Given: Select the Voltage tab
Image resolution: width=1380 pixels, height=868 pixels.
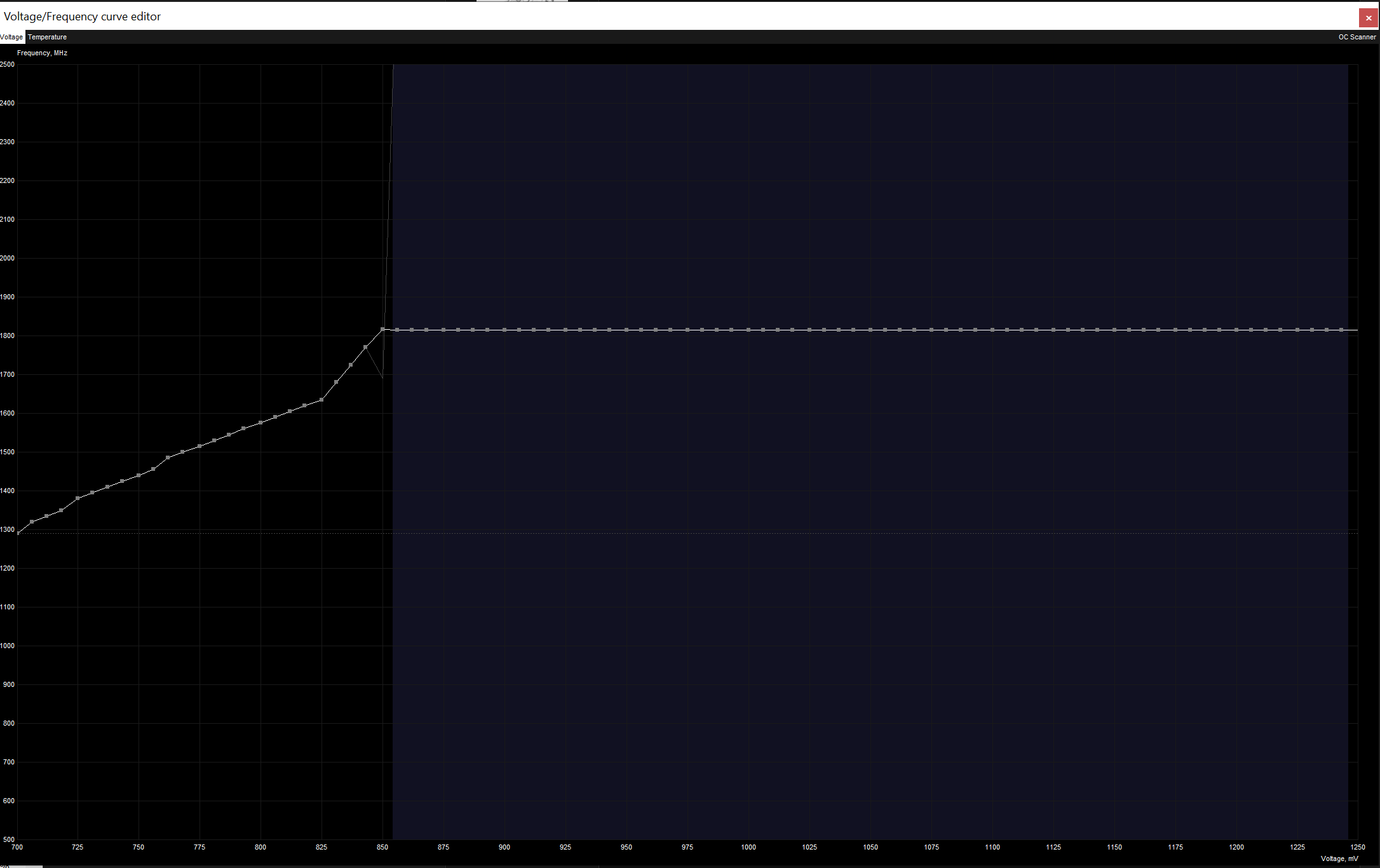Looking at the screenshot, I should (x=11, y=37).
